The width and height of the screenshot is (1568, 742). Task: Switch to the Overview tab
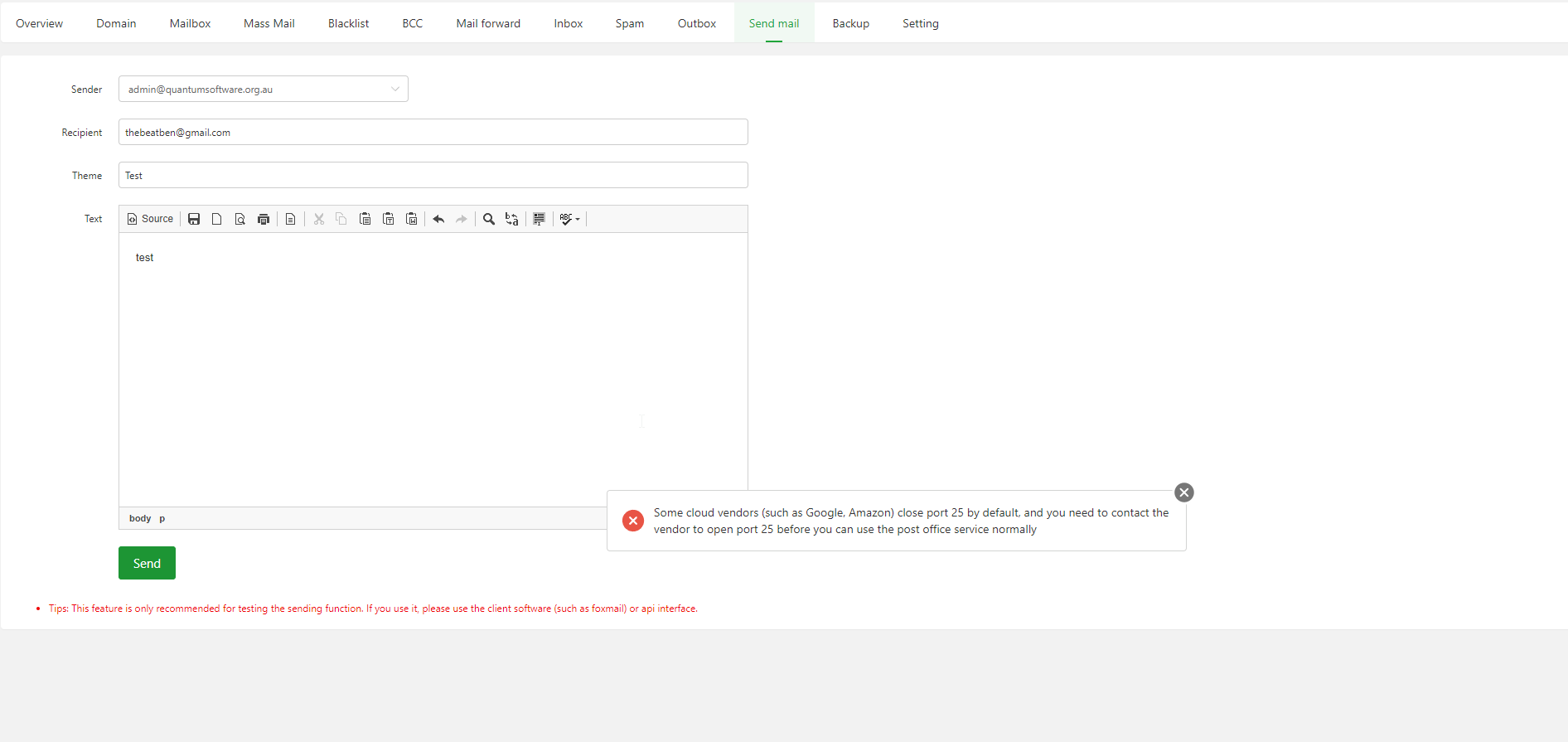[39, 23]
